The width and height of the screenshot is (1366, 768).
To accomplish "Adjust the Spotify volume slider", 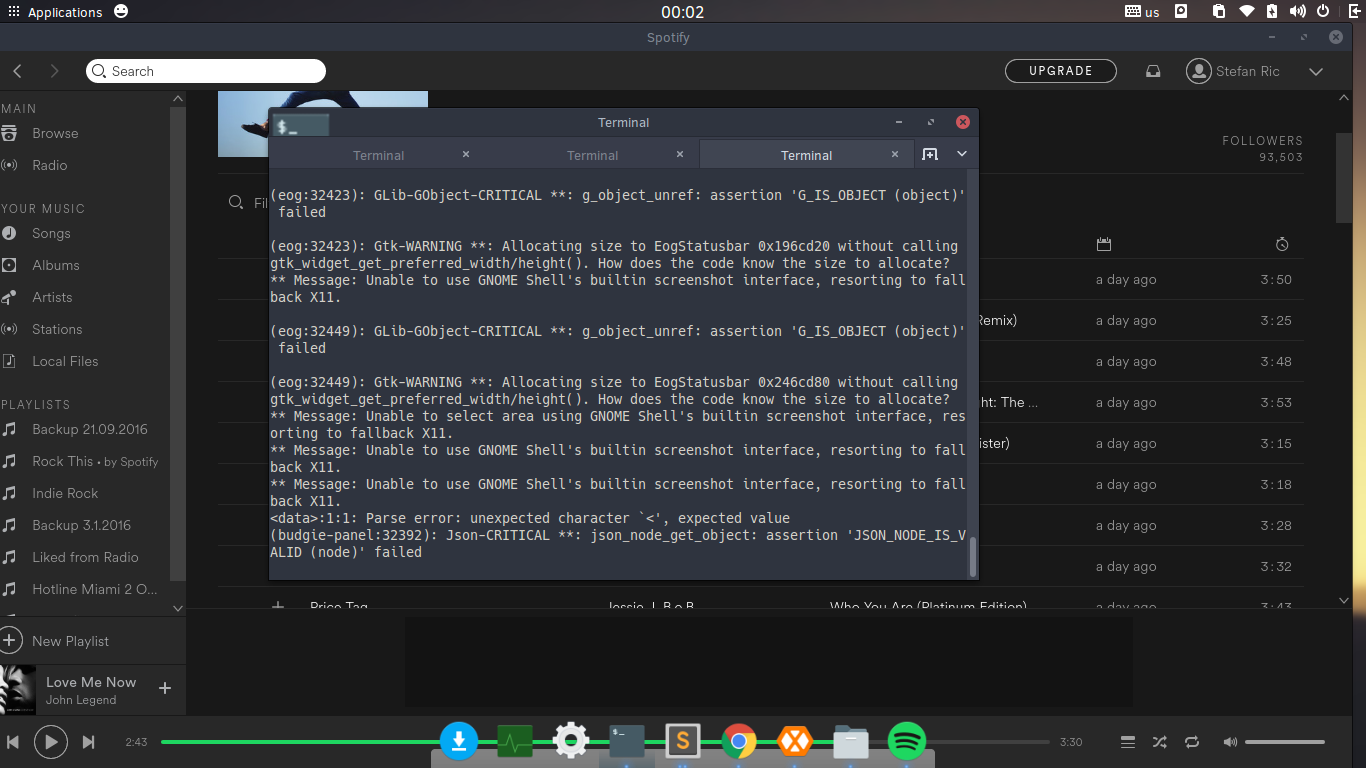I will [1285, 742].
